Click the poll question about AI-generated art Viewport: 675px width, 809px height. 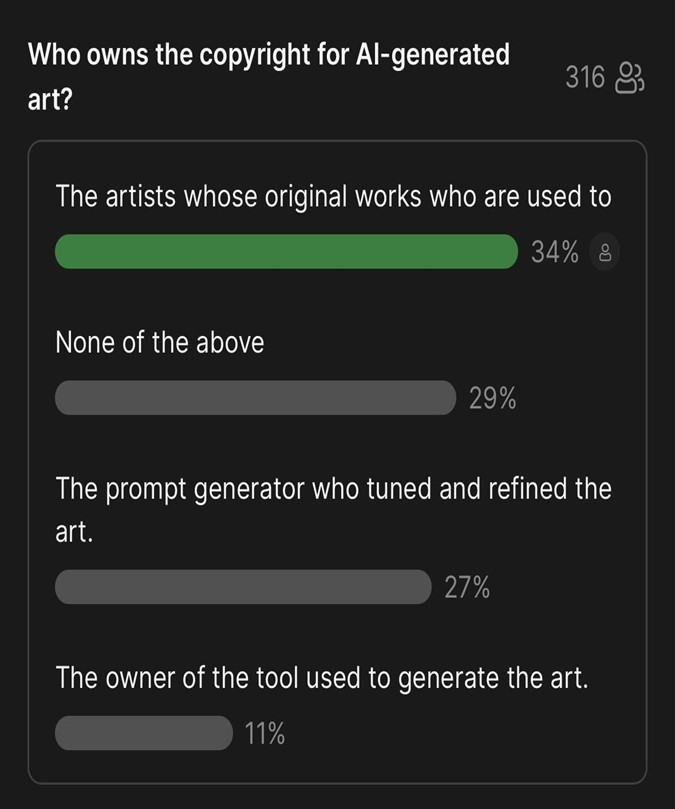(x=269, y=76)
